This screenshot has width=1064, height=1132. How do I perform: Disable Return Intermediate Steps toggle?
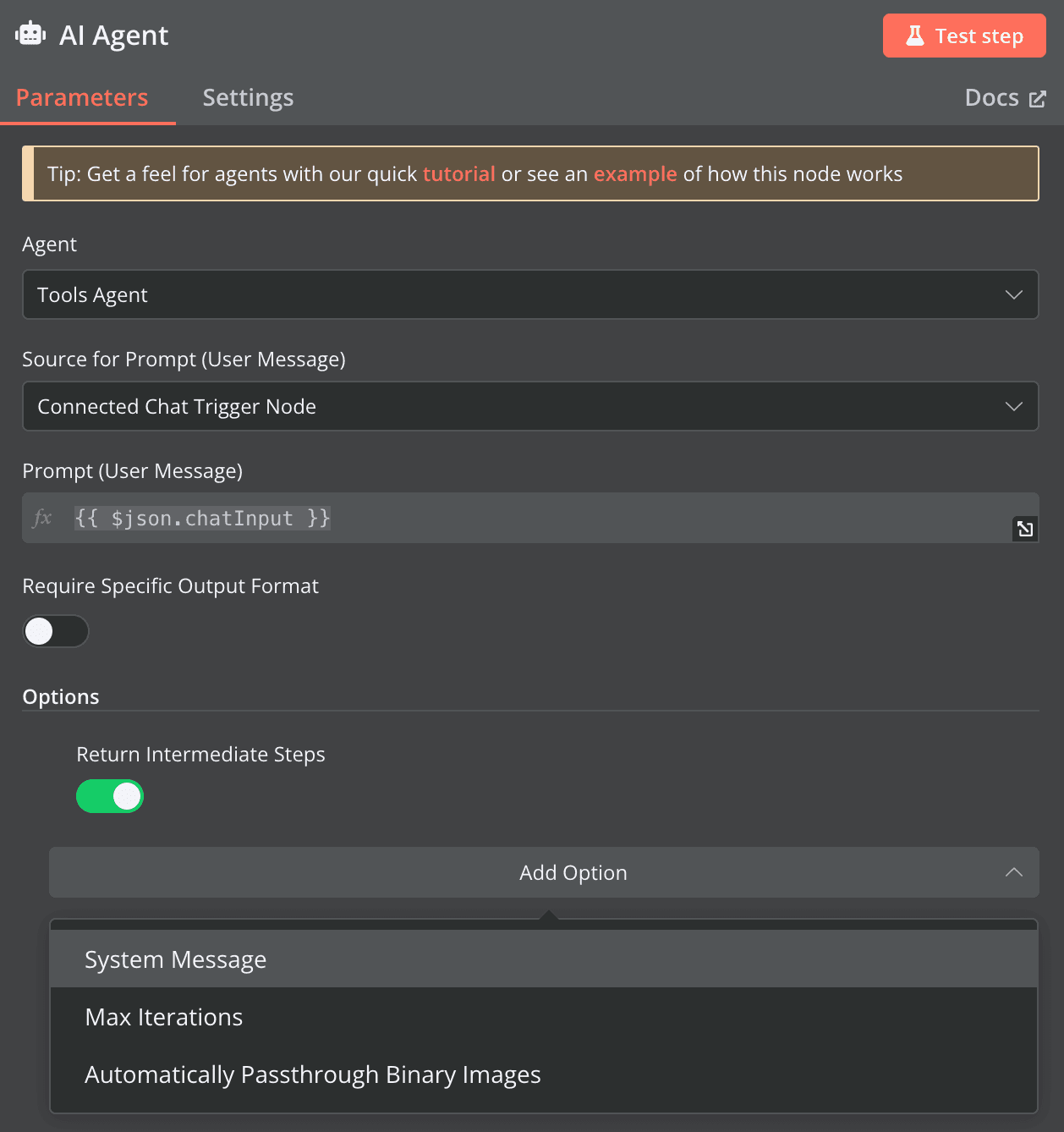(x=110, y=796)
